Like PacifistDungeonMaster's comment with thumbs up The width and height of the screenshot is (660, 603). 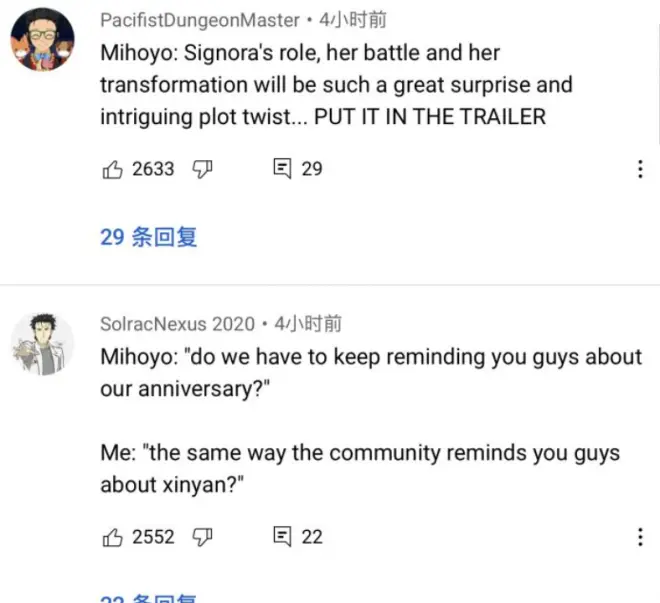click(x=112, y=169)
